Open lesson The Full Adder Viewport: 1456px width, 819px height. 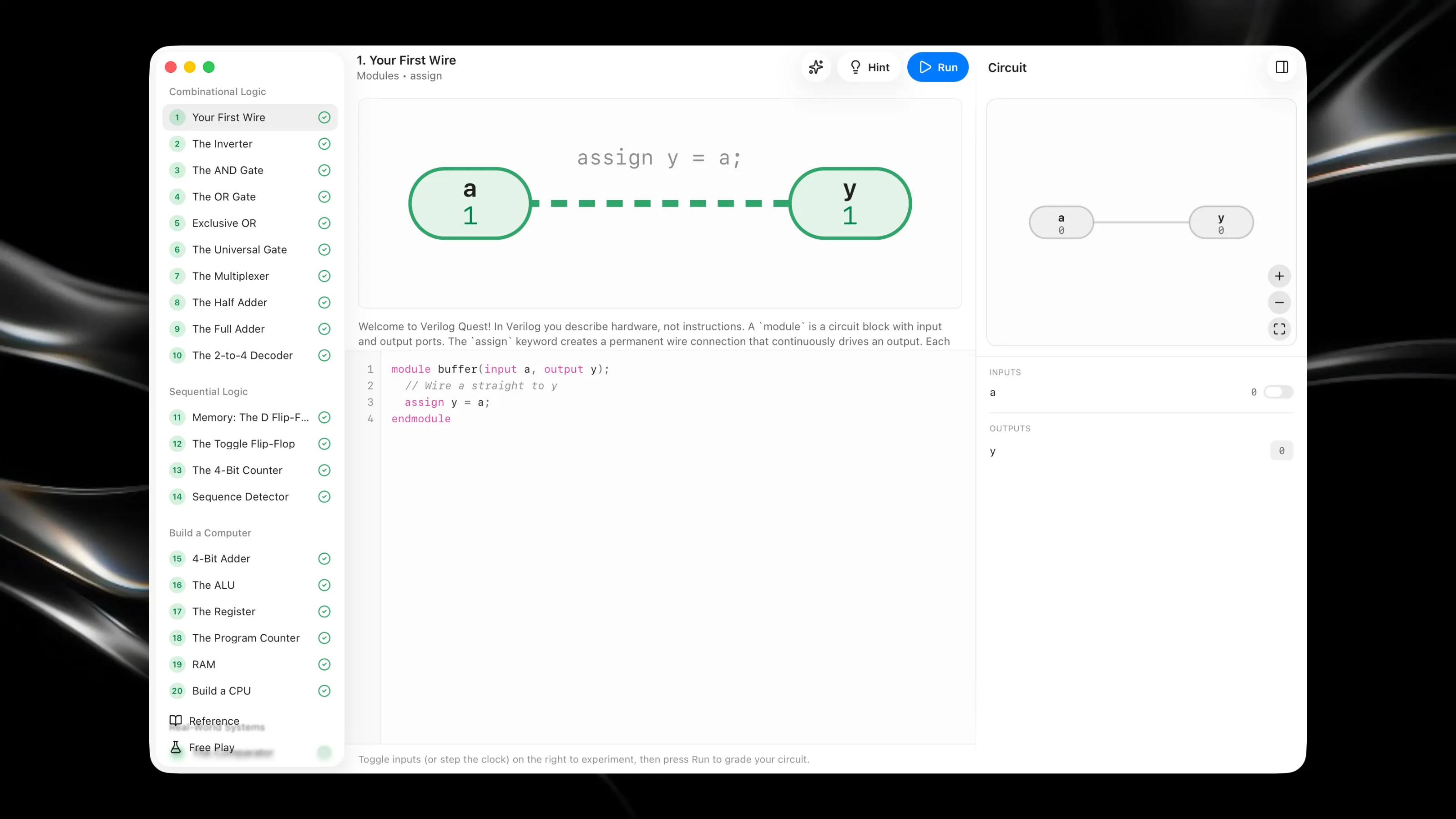pos(250,329)
